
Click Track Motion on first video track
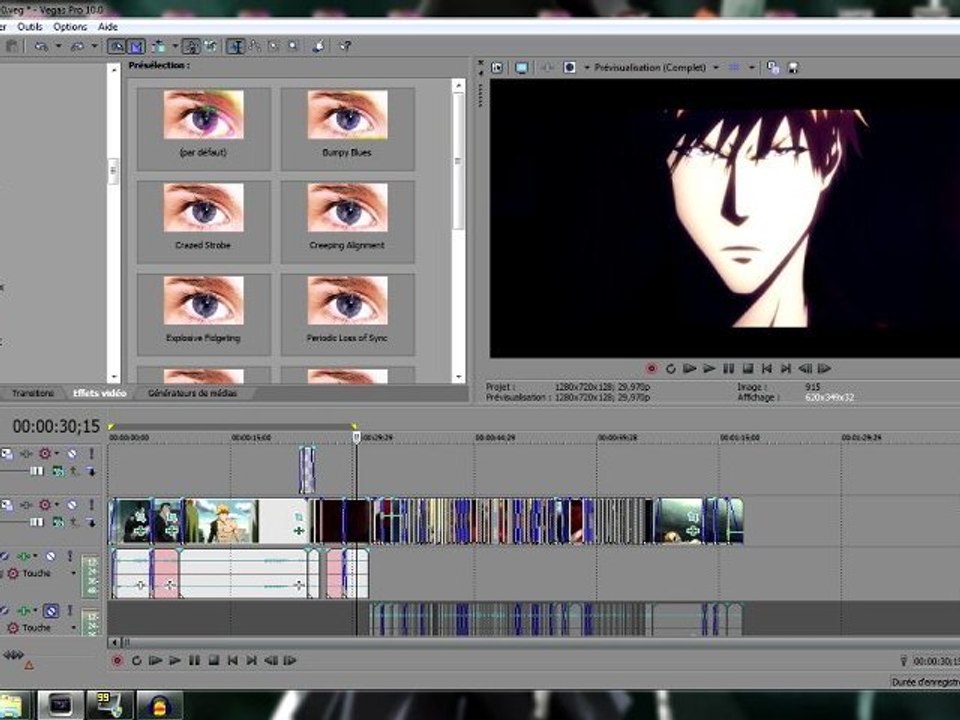7,454
